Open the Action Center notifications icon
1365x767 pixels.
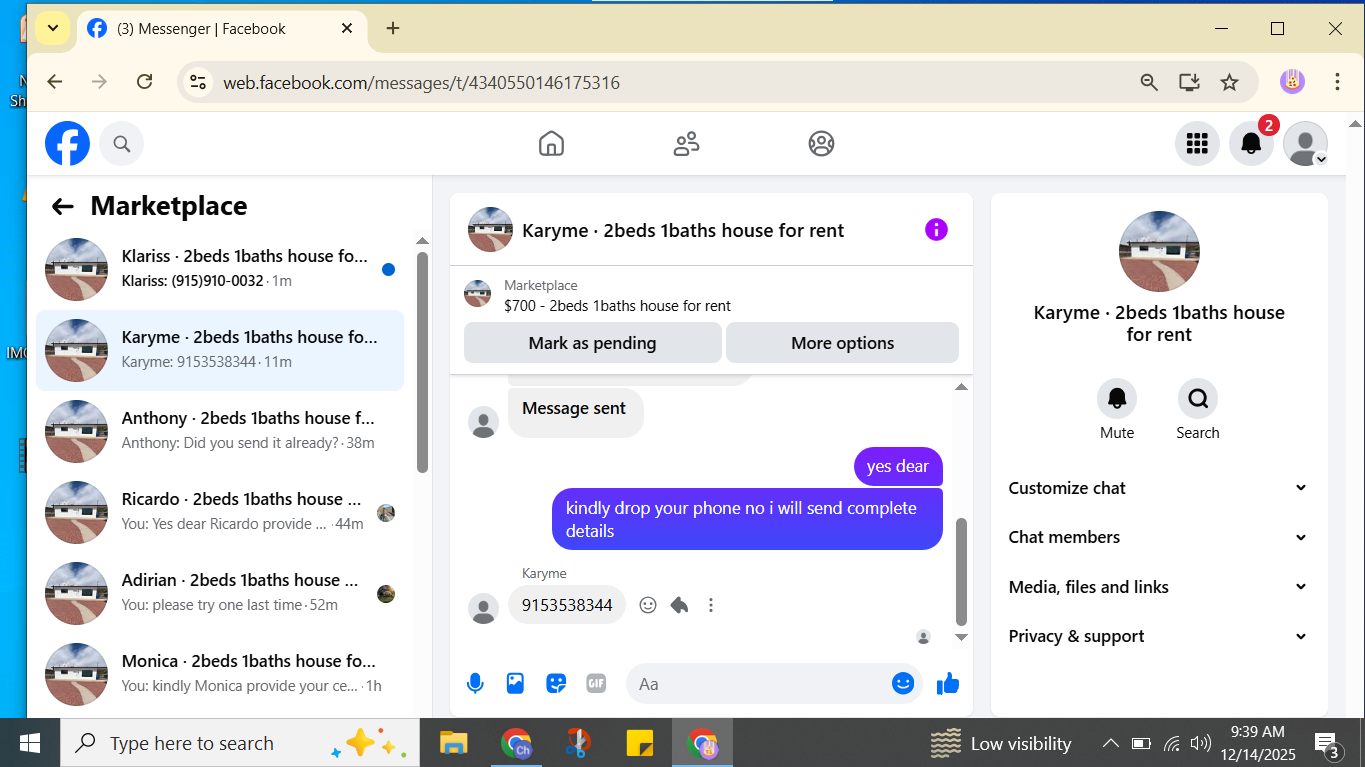point(1328,744)
